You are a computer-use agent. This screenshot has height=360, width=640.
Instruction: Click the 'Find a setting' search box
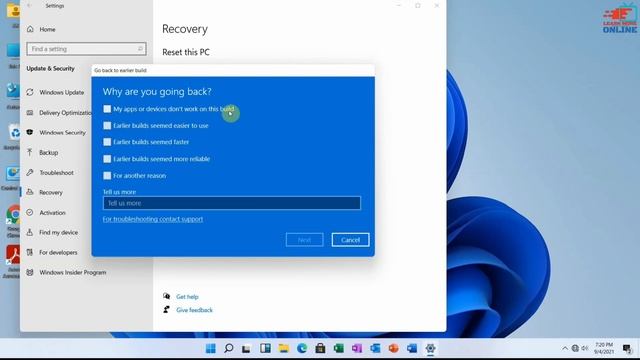[86, 49]
